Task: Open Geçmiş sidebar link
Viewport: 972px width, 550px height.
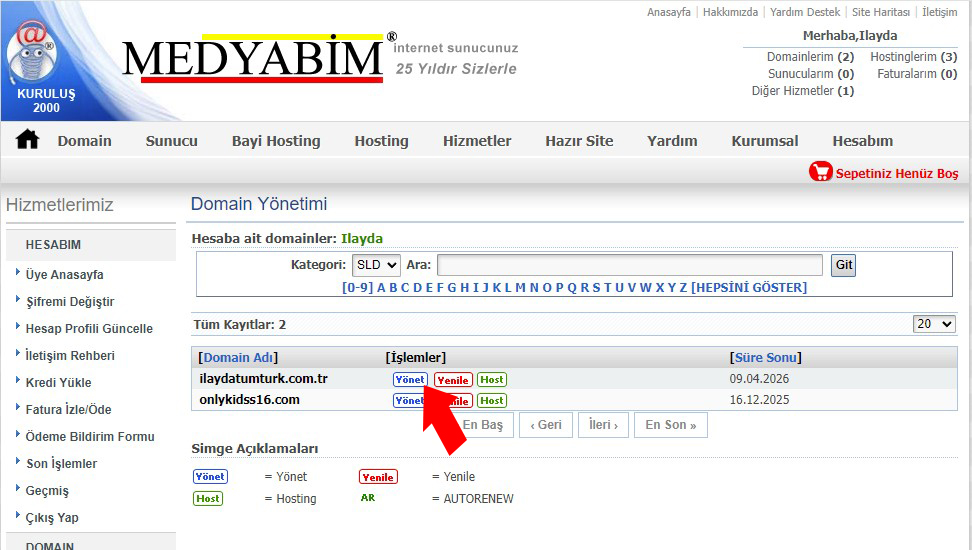Action: coord(47,490)
